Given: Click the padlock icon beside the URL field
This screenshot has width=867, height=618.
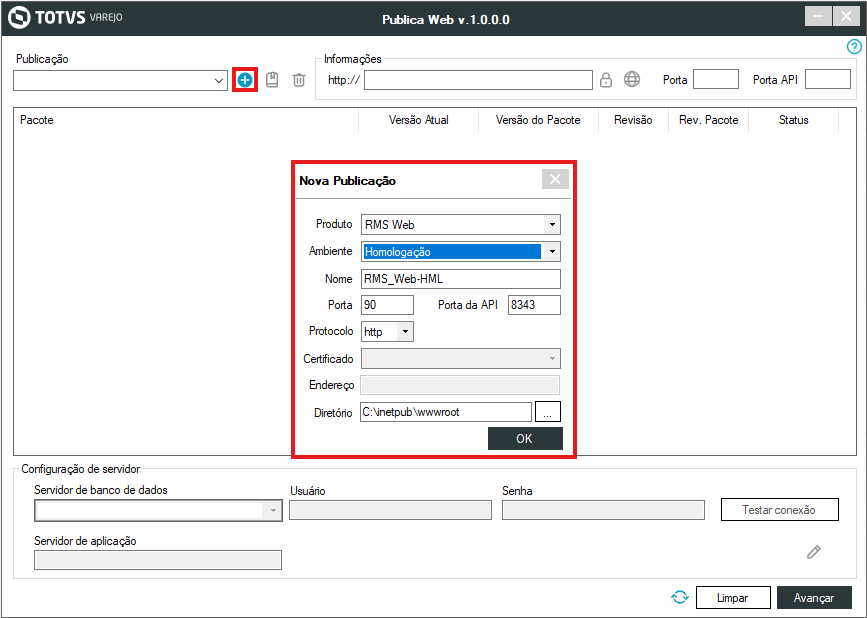Looking at the screenshot, I should pos(606,80).
